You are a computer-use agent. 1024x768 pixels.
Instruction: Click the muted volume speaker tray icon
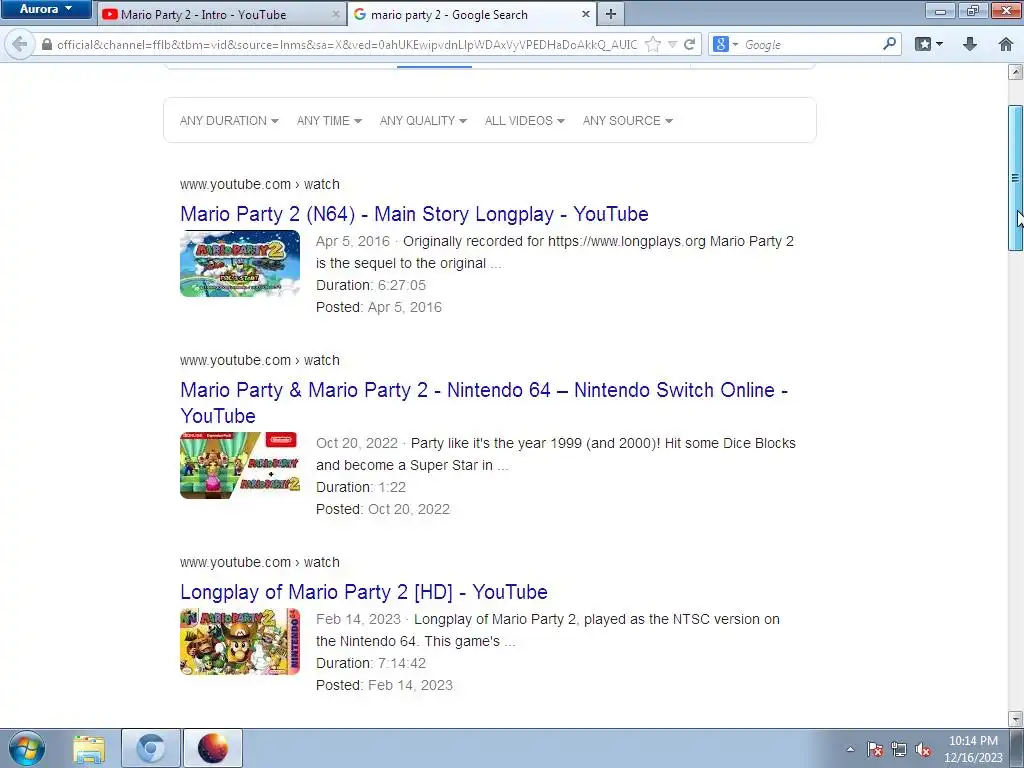tap(923, 749)
